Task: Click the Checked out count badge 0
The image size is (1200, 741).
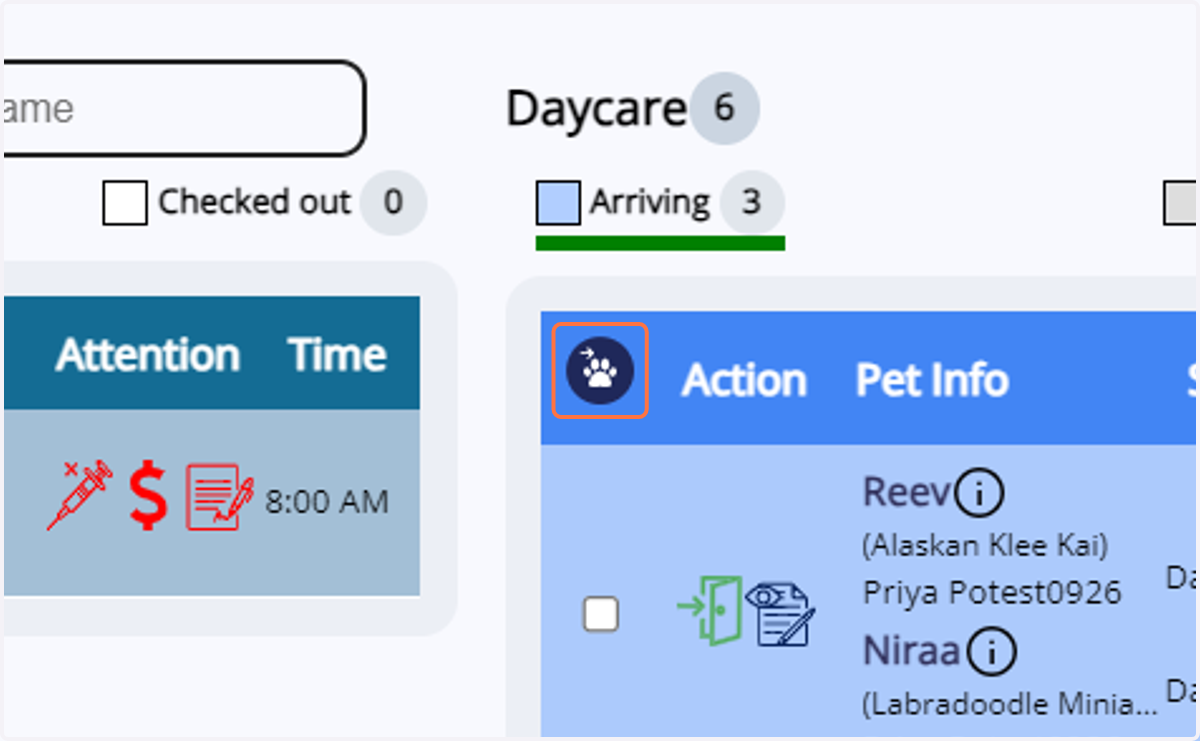Action: click(394, 203)
